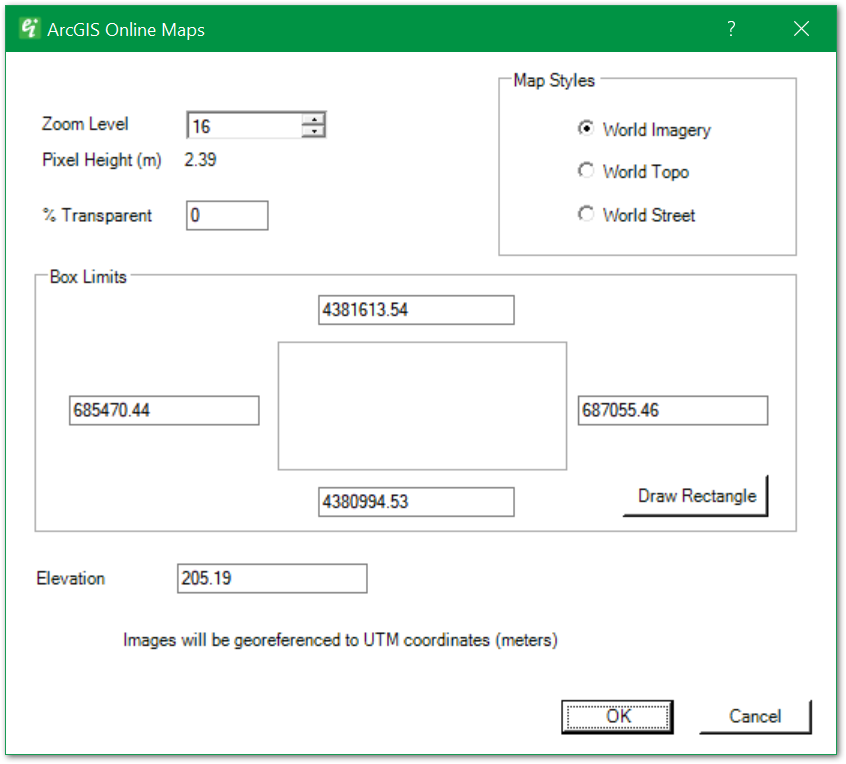Click inside the rectangle preview area
This screenshot has height=764, width=846.
[422, 405]
